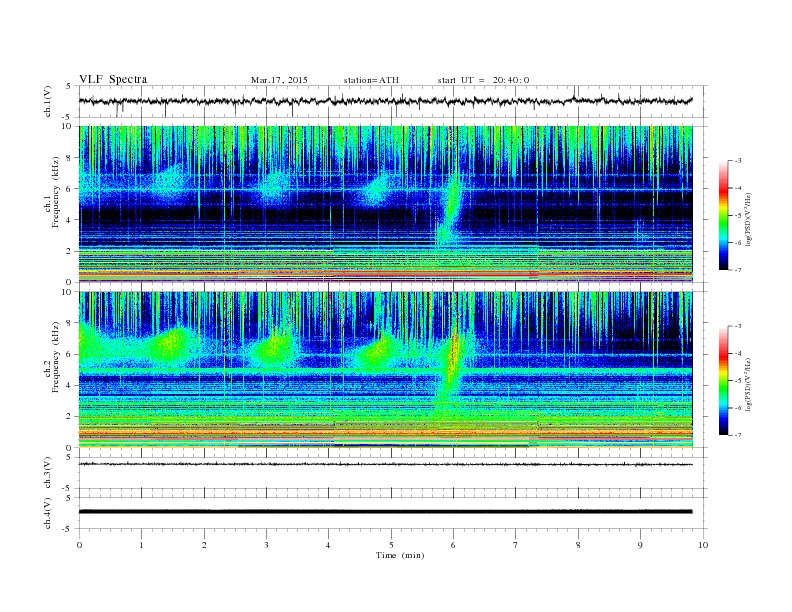
Task: Select the "start UT = 20:40:0" header text
Action: point(483,80)
